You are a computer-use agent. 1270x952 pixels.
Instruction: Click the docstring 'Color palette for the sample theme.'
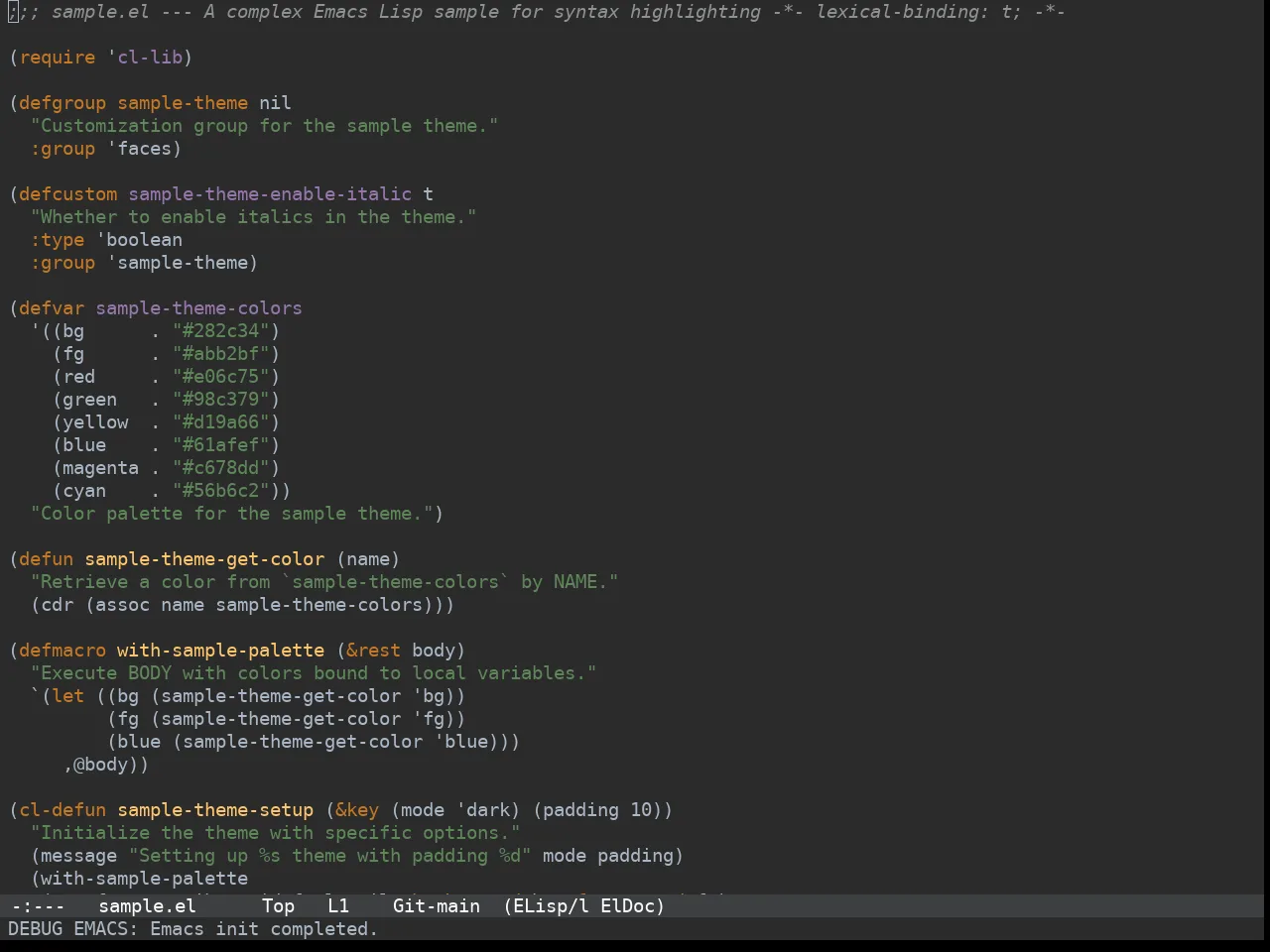(x=231, y=514)
